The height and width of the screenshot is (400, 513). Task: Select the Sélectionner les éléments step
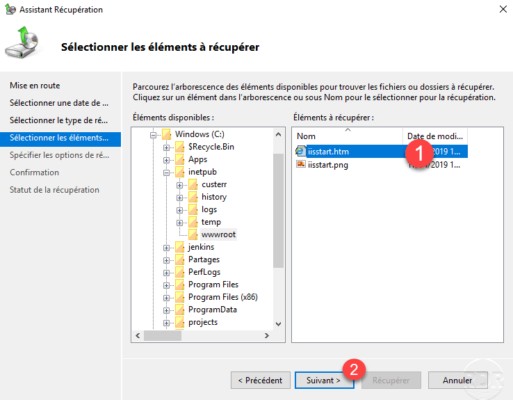coord(60,138)
